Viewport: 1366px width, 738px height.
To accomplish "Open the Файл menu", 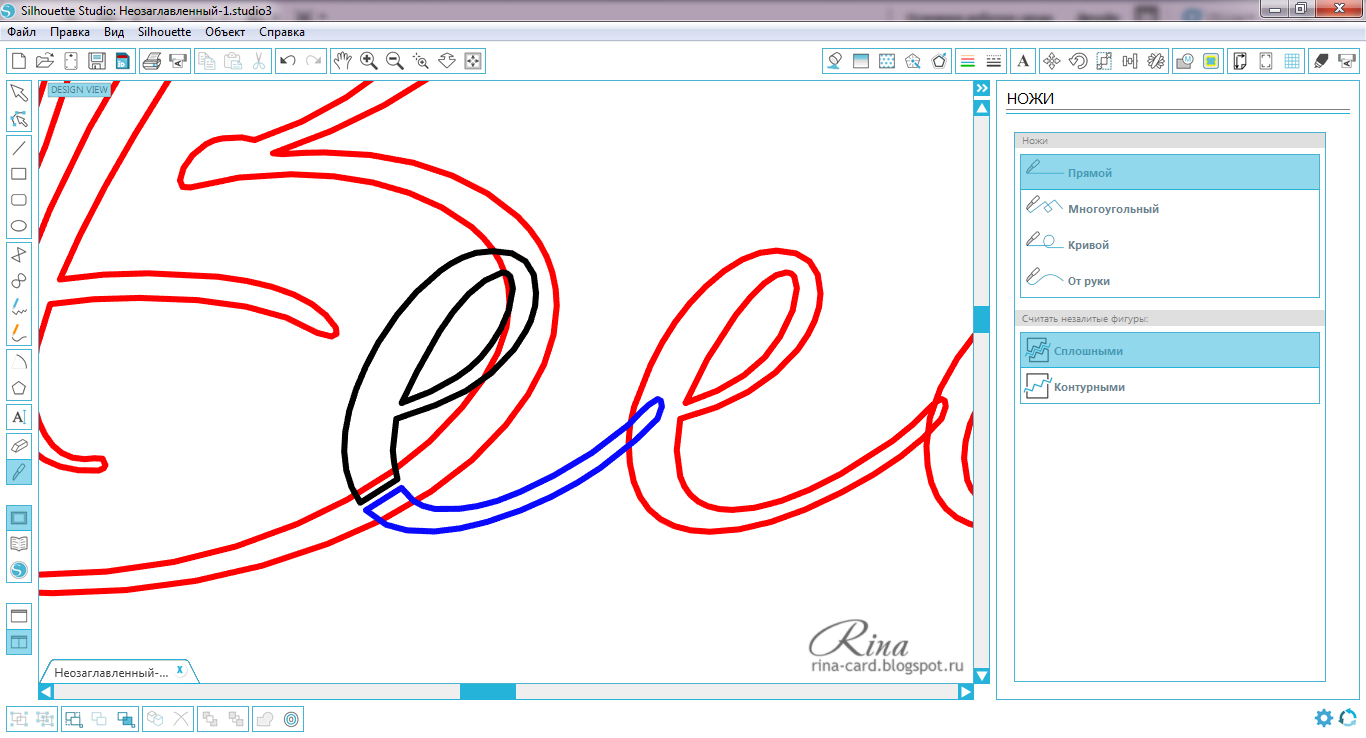I will 21,32.
